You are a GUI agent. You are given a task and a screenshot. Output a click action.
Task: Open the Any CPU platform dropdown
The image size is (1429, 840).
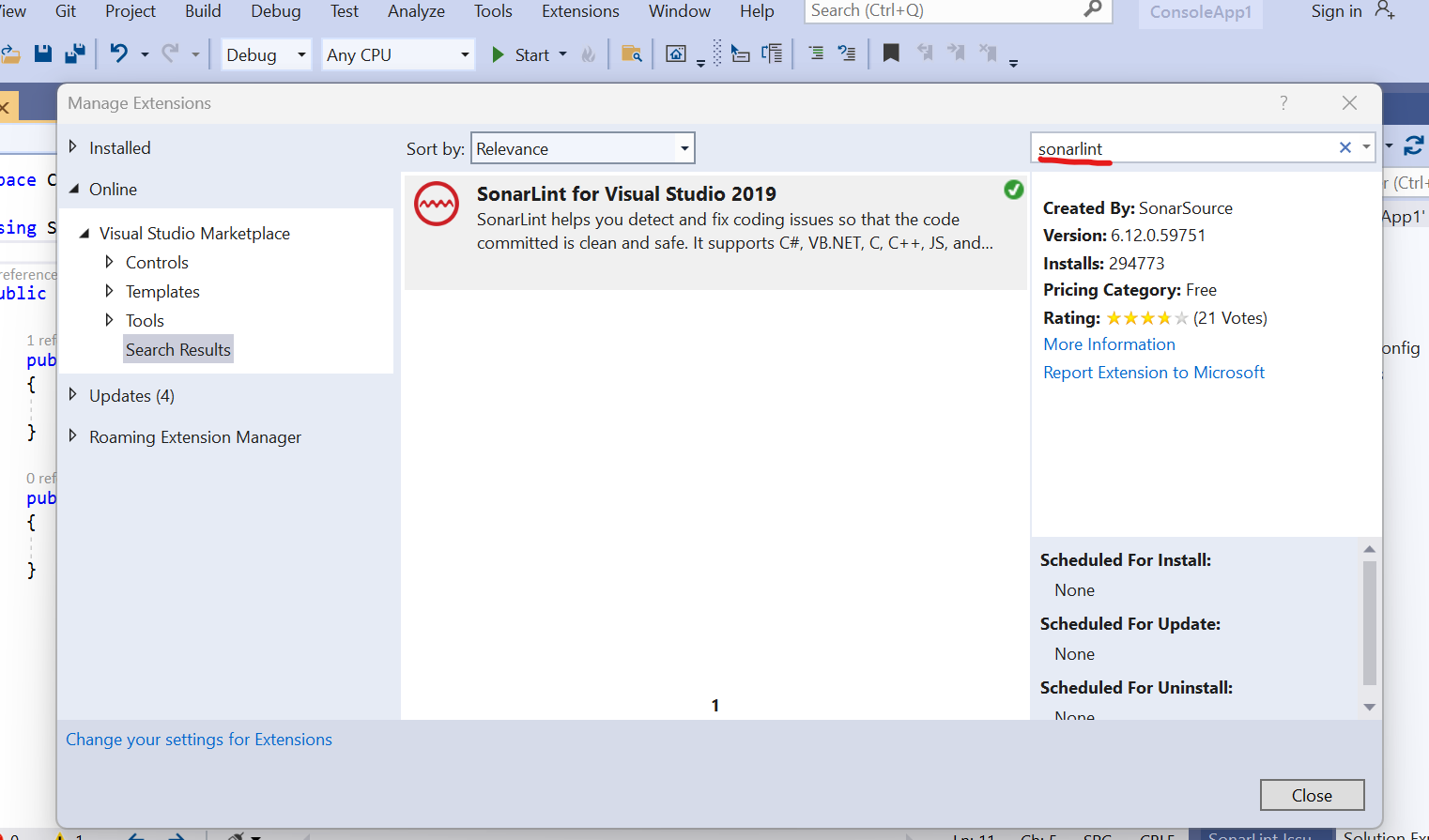pos(398,54)
